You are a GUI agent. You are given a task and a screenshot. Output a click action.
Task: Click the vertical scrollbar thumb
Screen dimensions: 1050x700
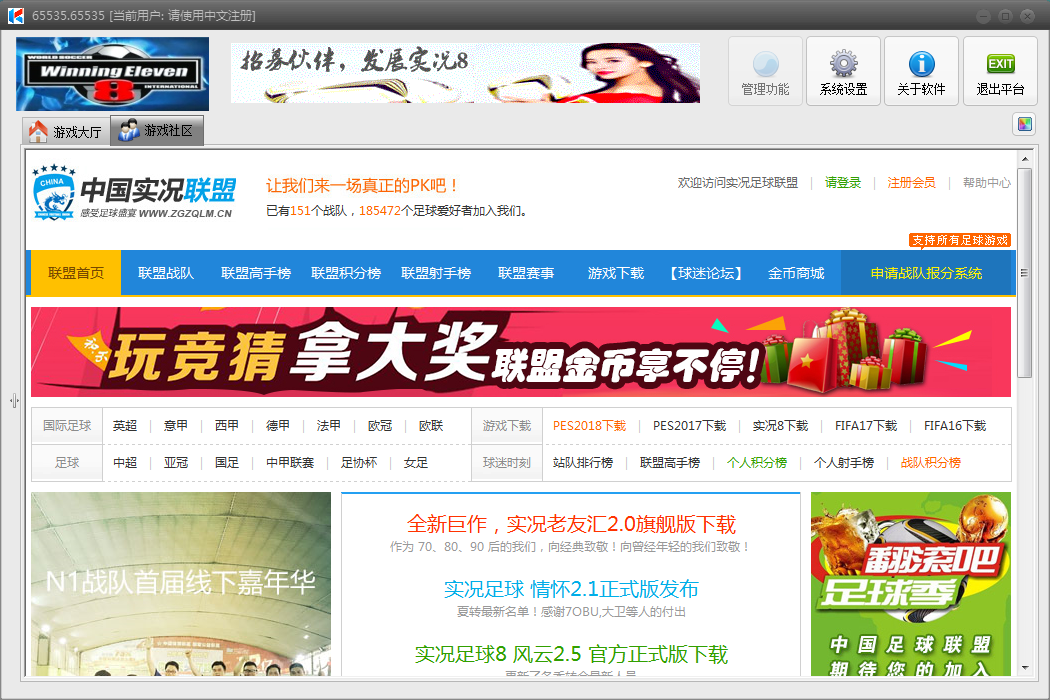click(1025, 273)
